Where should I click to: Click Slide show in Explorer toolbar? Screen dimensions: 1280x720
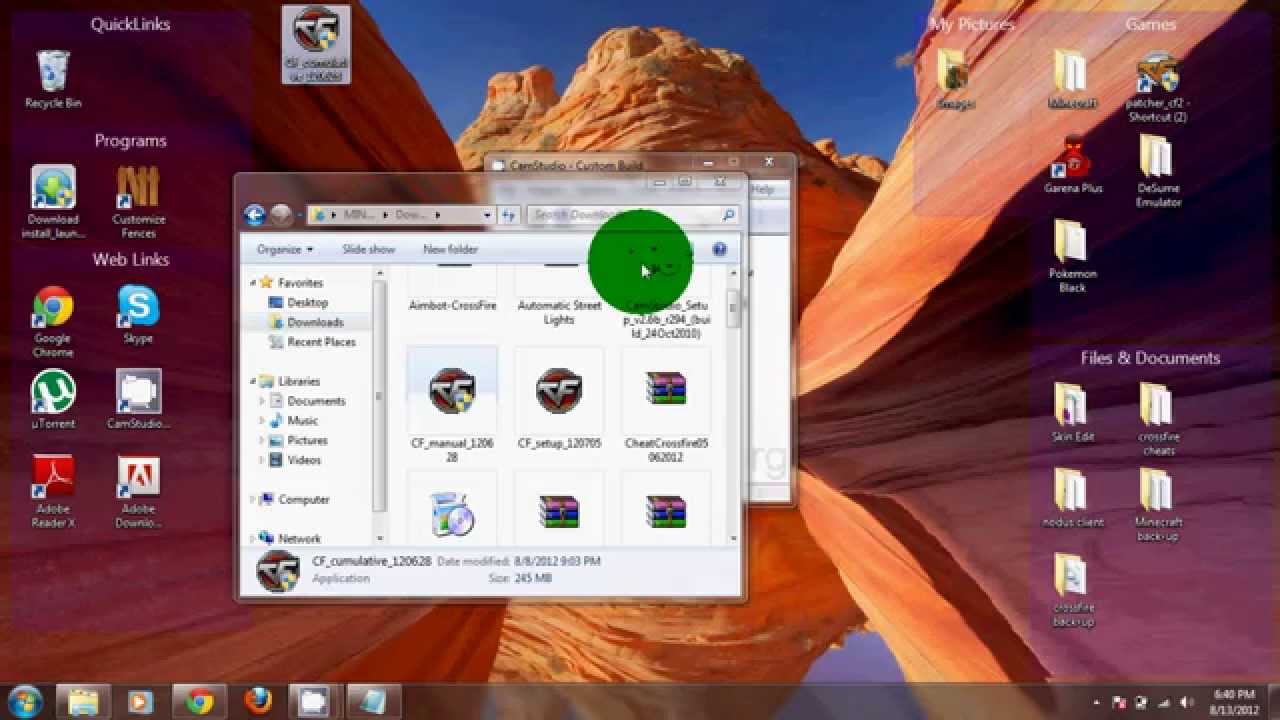[368, 250]
